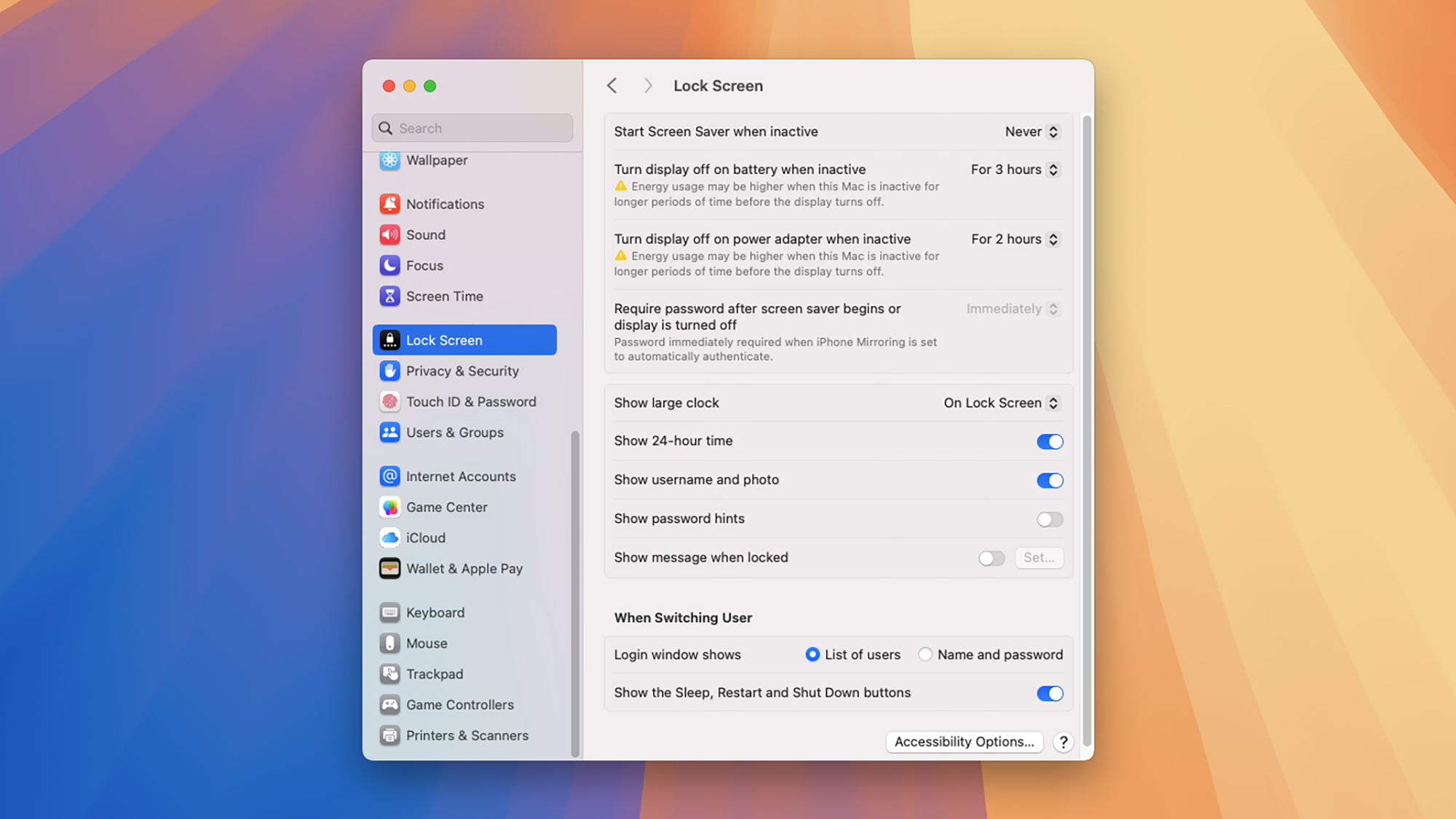Open Show large clock dropdown
The height and width of the screenshot is (819, 1456).
(x=1002, y=403)
